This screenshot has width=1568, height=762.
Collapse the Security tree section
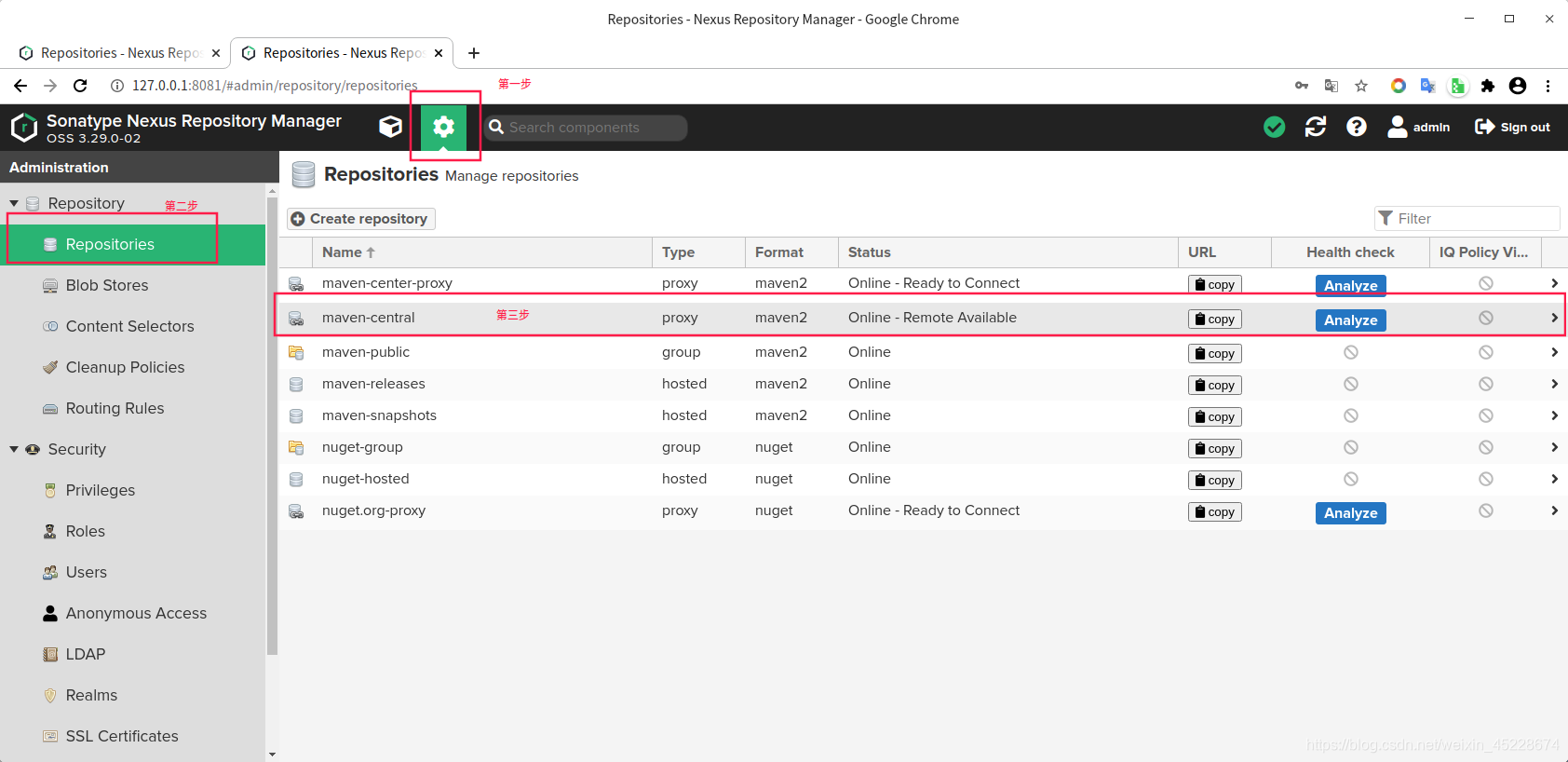pos(14,449)
